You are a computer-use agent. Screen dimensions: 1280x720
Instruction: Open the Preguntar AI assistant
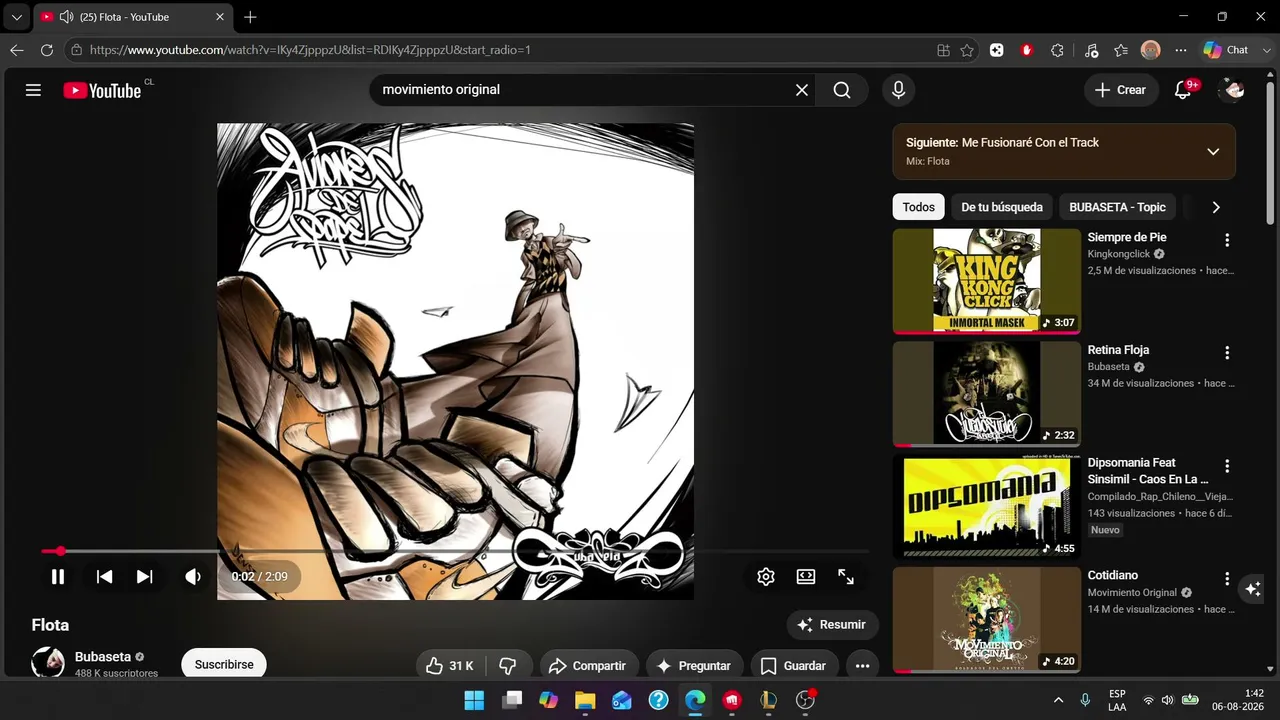tap(693, 666)
